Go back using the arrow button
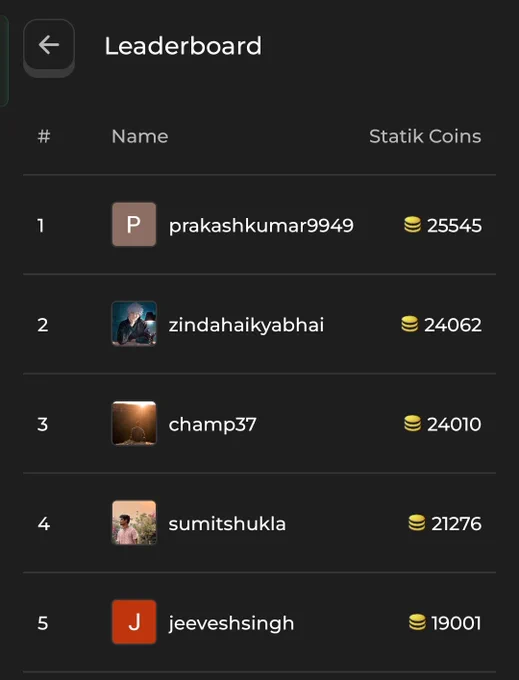Image resolution: width=519 pixels, height=680 pixels. pos(49,45)
